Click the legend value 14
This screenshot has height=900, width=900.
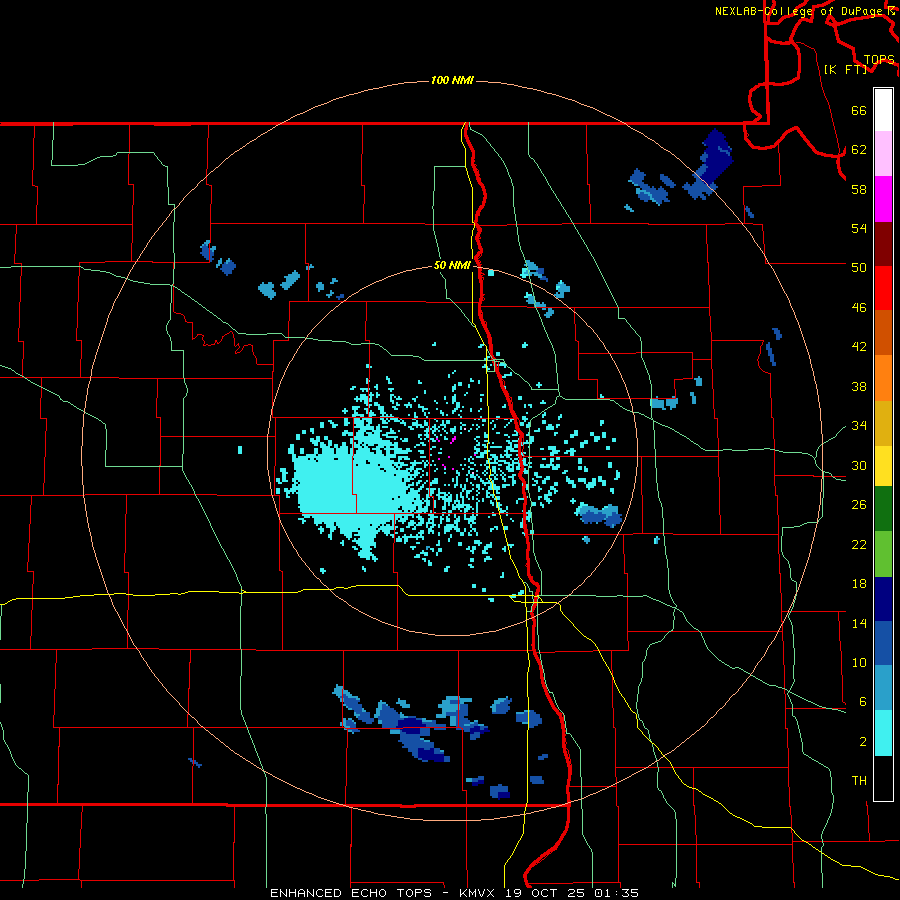859,623
